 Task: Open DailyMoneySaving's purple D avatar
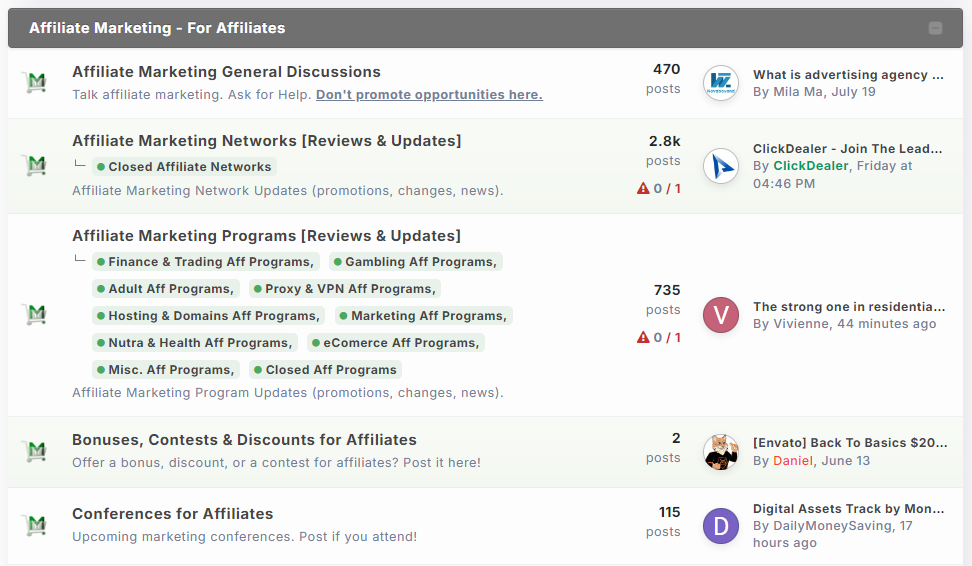(x=721, y=526)
